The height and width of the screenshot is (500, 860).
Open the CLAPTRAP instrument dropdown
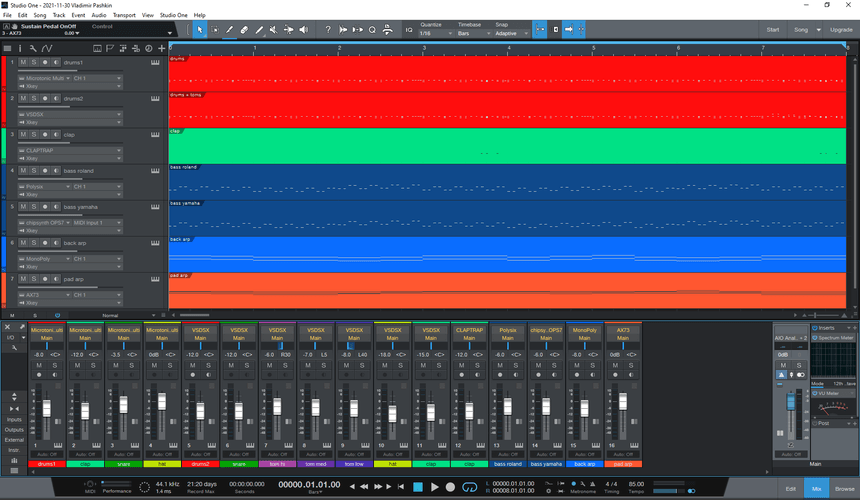point(70,151)
